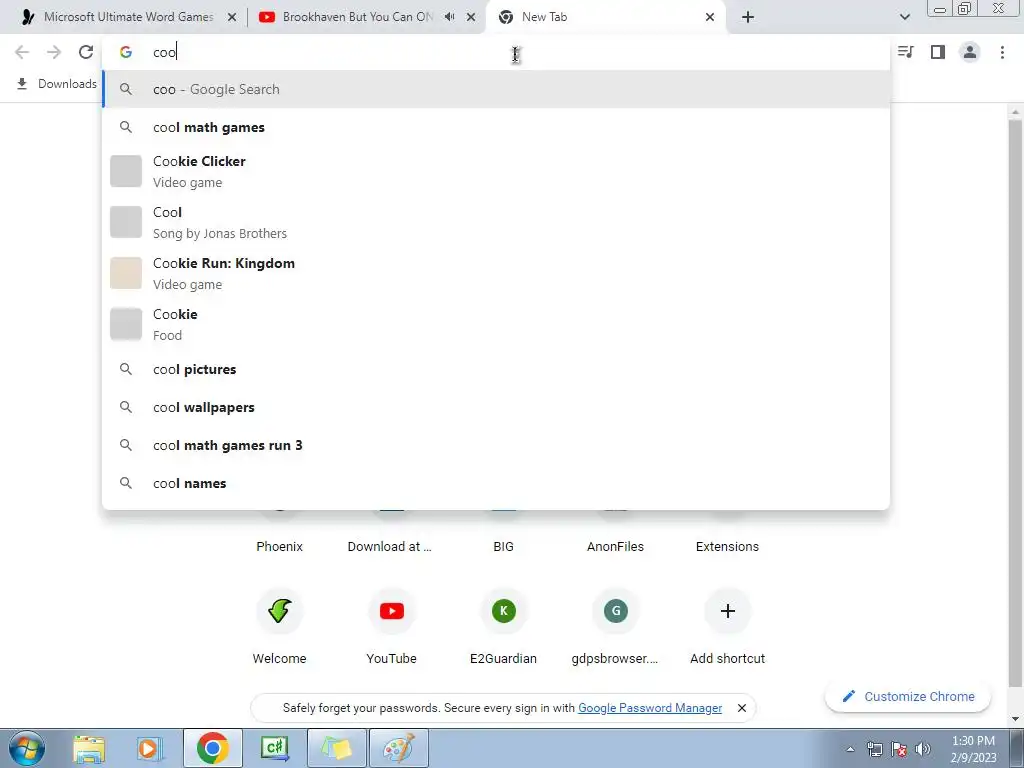This screenshot has width=1024, height=768.
Task: Reload the page with the refresh icon
Action: [x=86, y=52]
